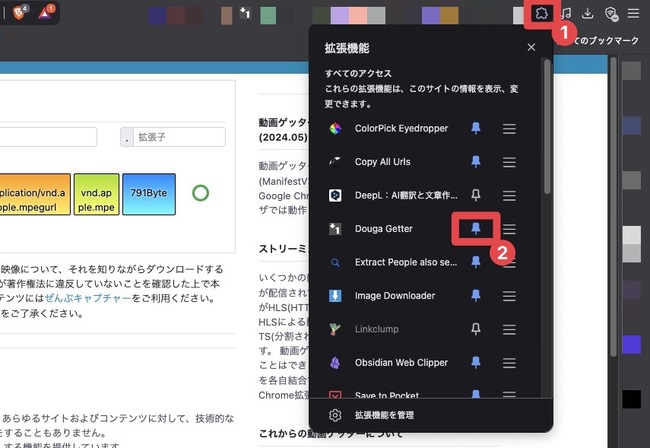Select the Image Downloader extension entry
The width and height of the screenshot is (650, 448).
[x=395, y=296]
